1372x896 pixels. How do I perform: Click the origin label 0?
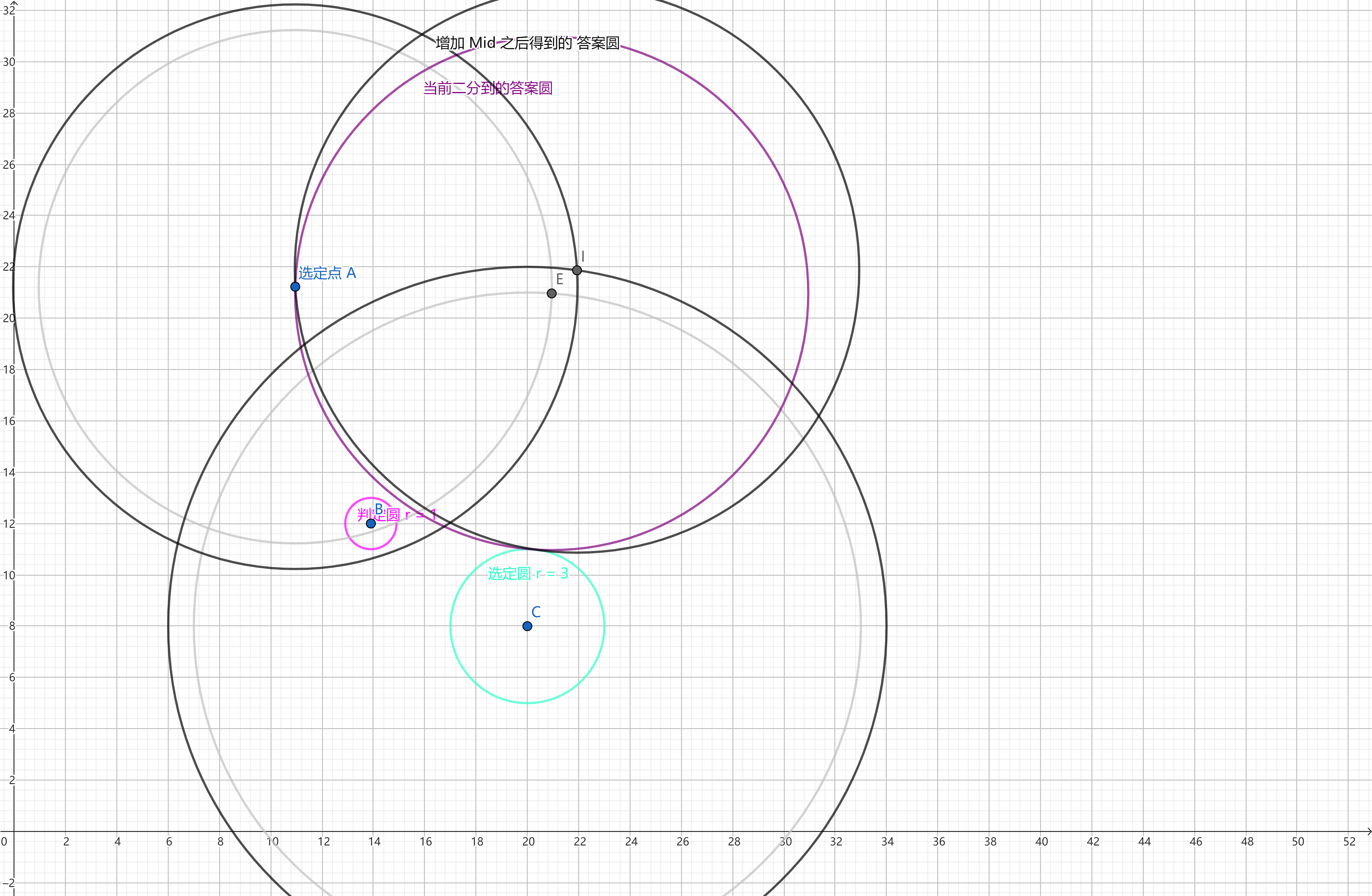pos(4,842)
